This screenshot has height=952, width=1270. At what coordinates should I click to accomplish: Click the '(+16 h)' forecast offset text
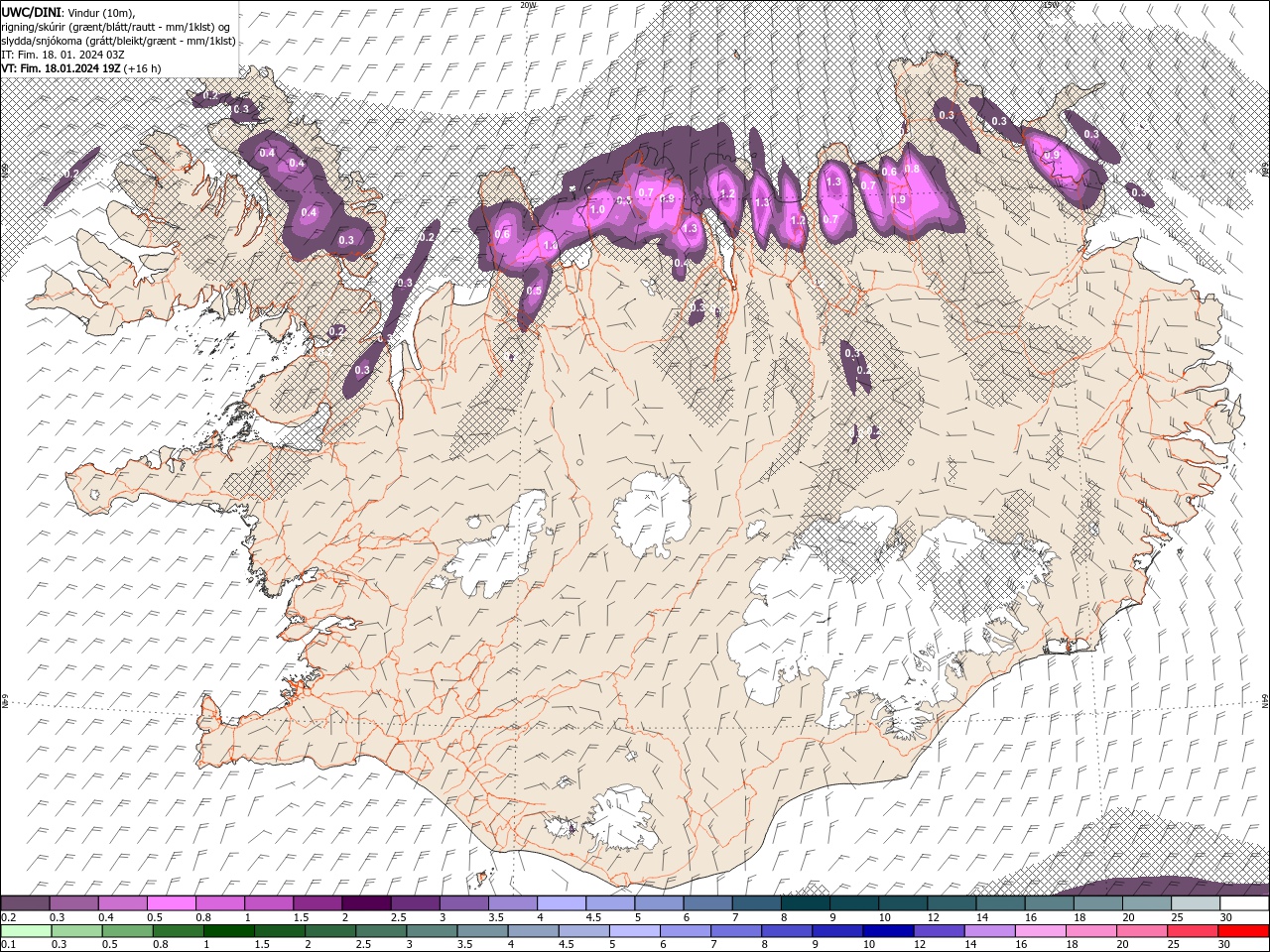(143, 68)
